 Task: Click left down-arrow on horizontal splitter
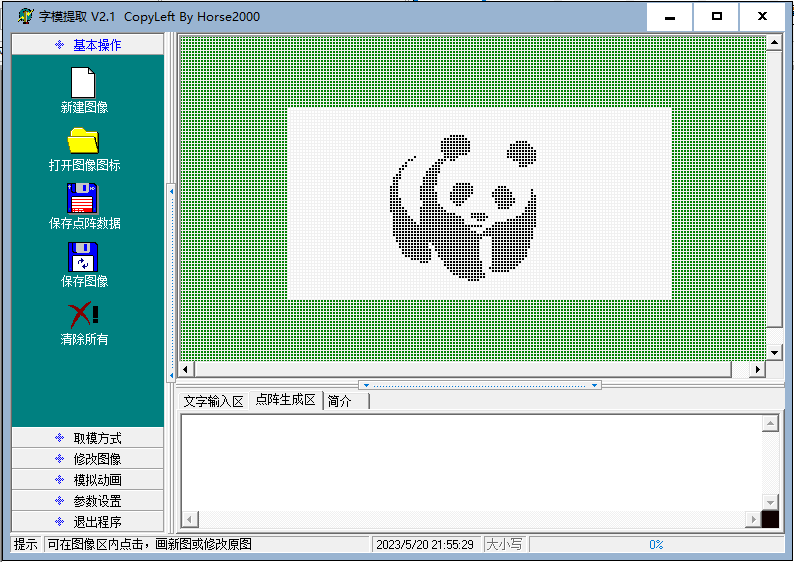coord(366,385)
